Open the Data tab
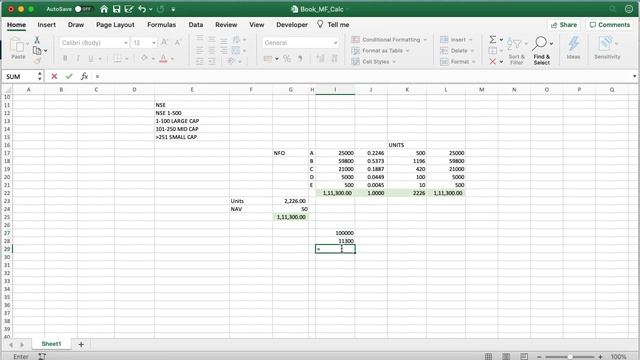The image size is (640, 360). tap(196, 24)
